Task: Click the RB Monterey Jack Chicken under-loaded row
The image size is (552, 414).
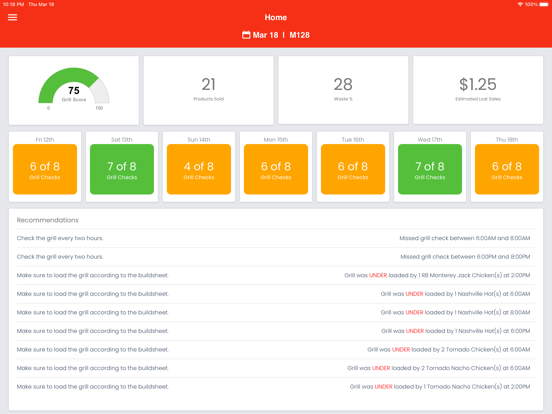Action: (276, 275)
